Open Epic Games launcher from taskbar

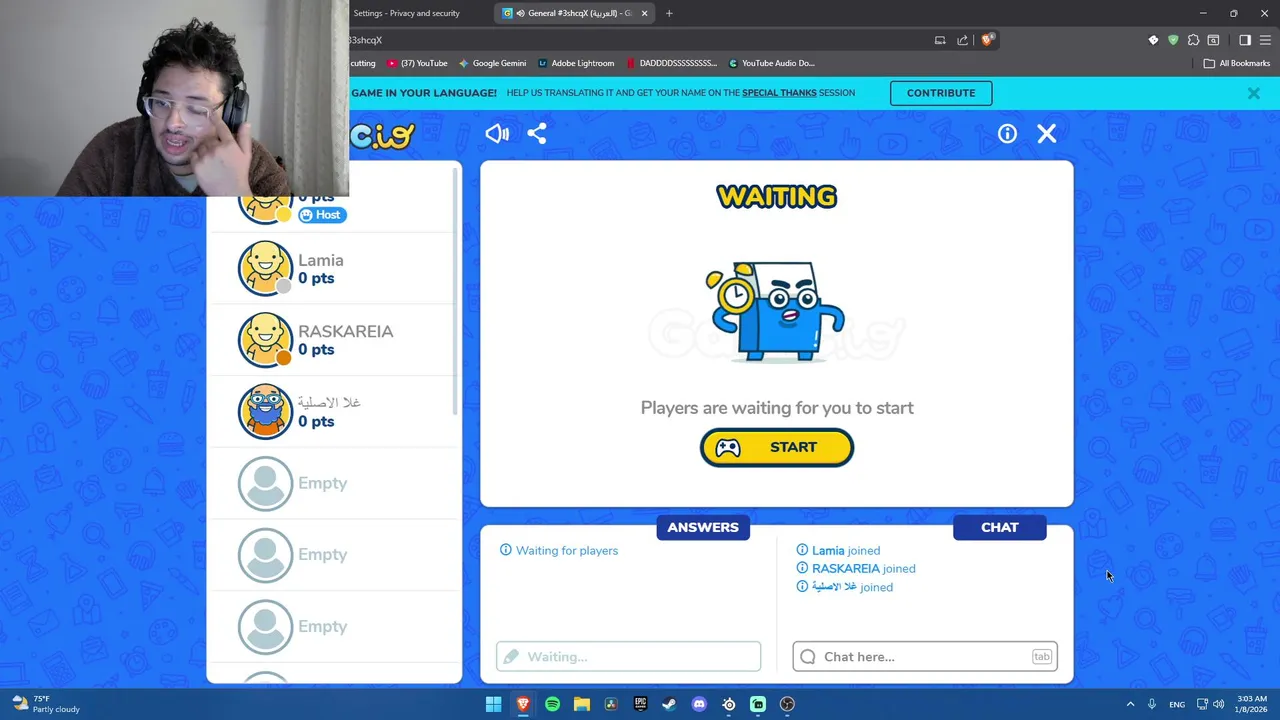640,704
